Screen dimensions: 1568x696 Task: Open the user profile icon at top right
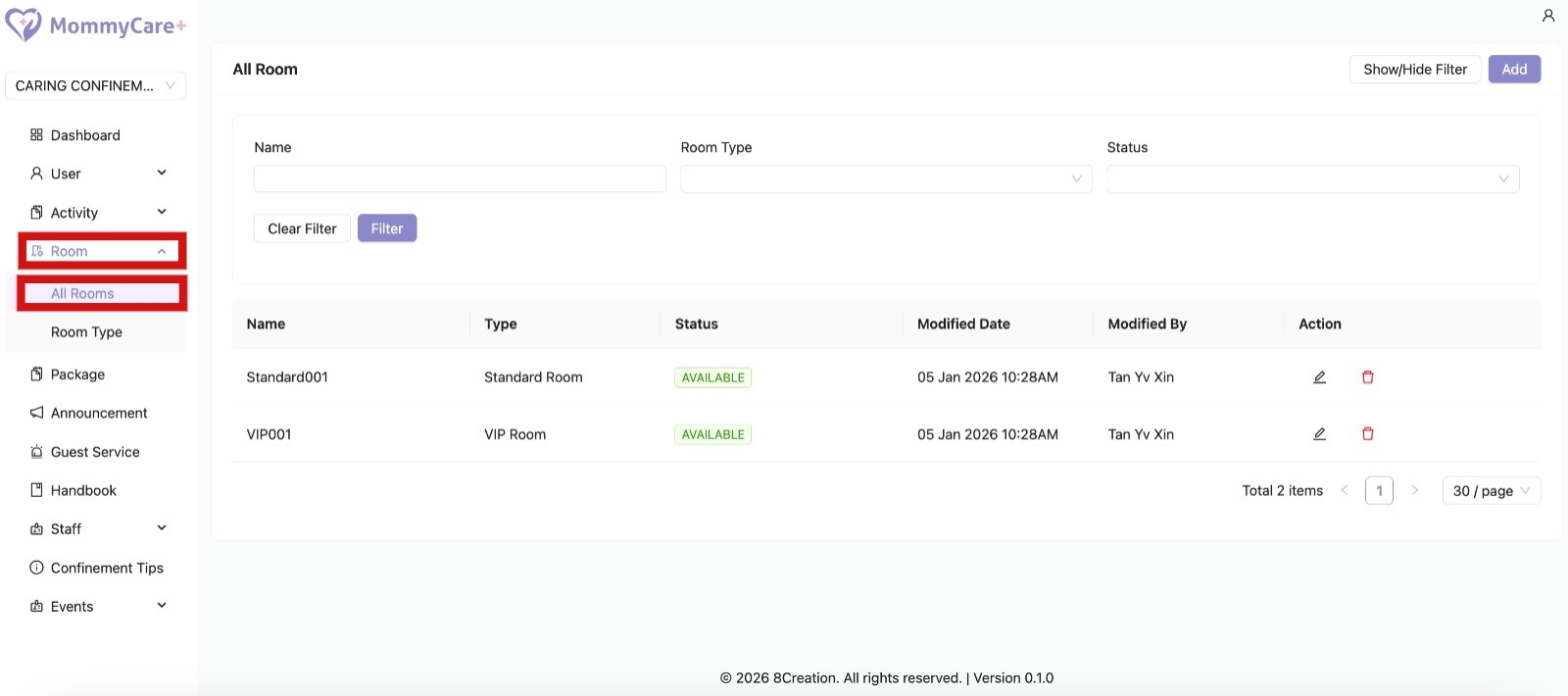coord(1547,16)
